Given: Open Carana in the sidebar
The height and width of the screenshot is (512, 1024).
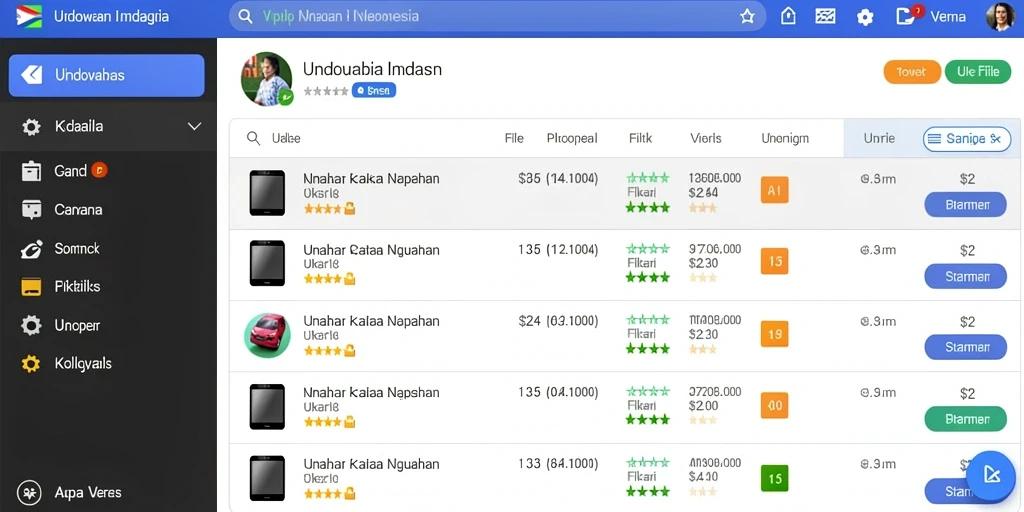Looking at the screenshot, I should 78,210.
